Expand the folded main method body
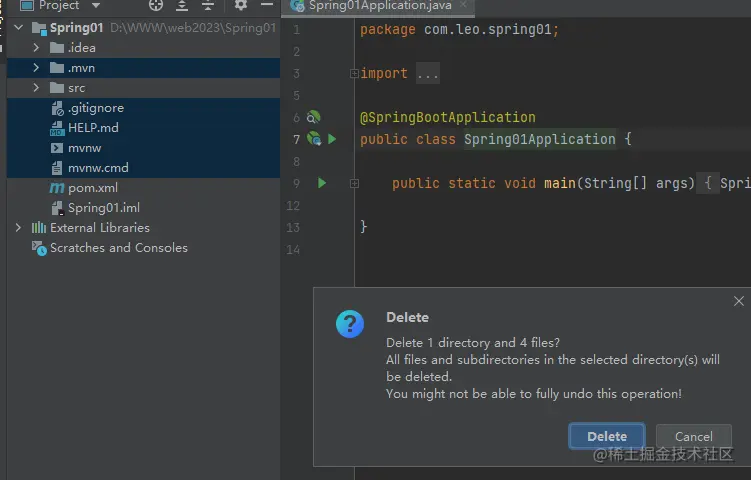 point(354,183)
